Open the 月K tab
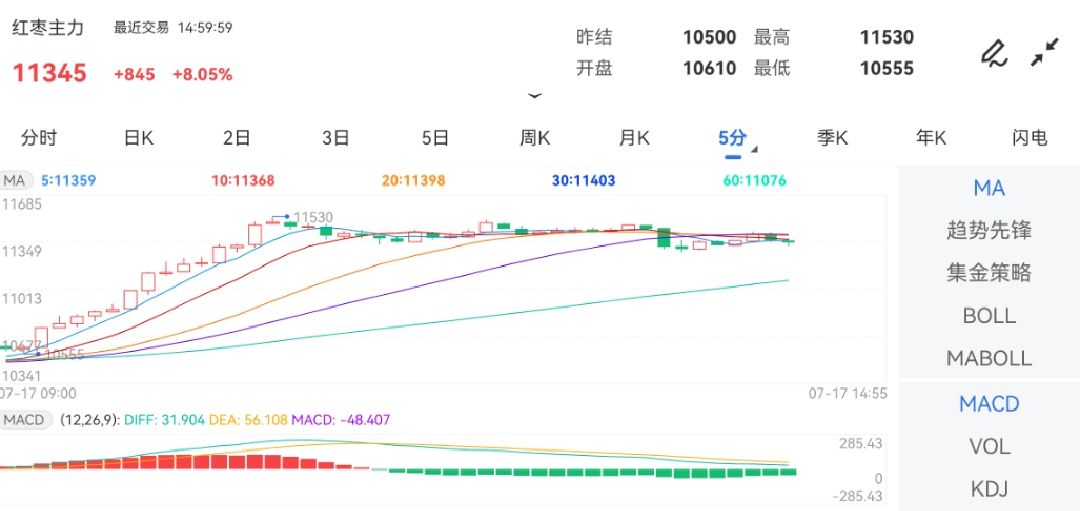The height and width of the screenshot is (511, 1080). pyautogui.click(x=634, y=138)
